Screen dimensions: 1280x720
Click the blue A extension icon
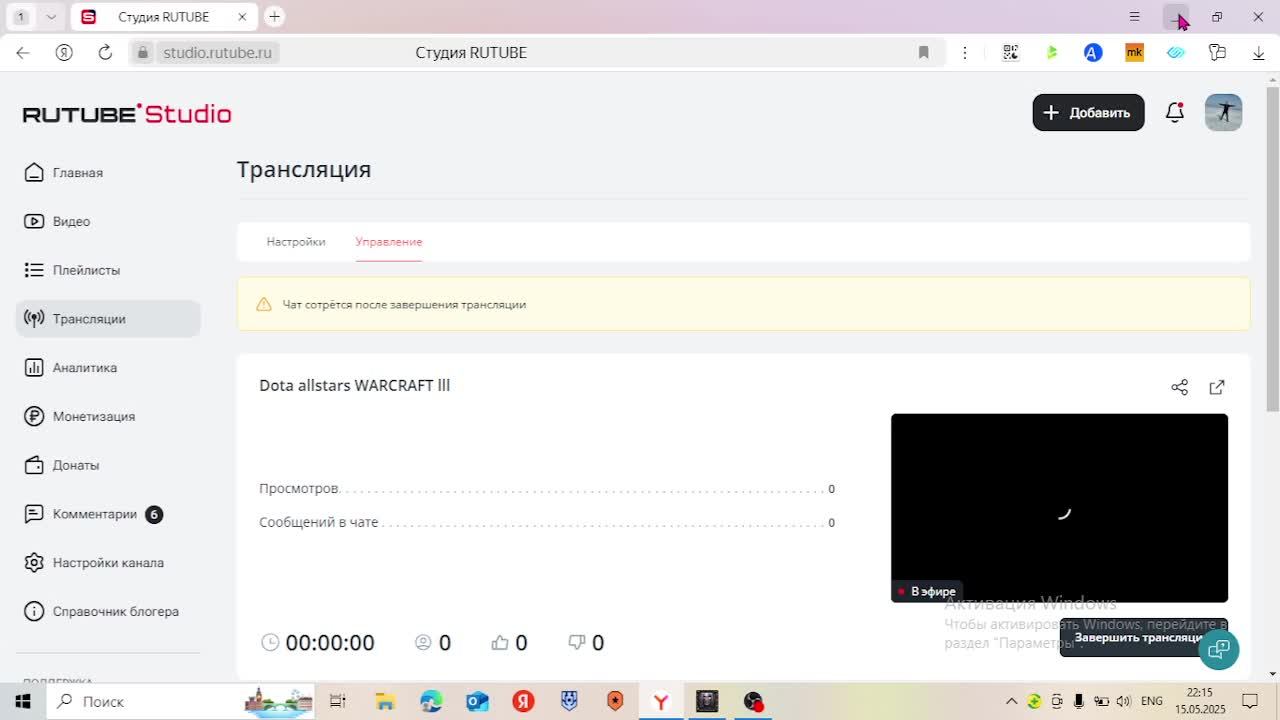[x=1093, y=53]
